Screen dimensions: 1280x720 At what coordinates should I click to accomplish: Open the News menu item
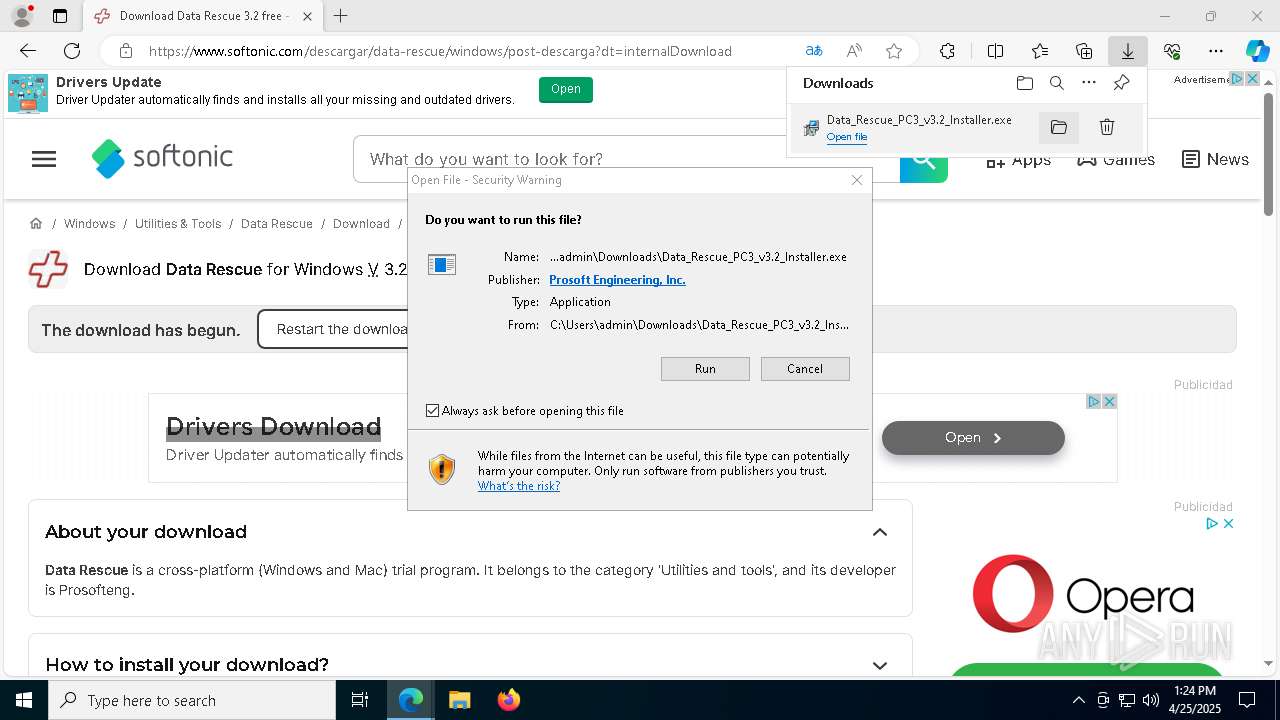1215,159
